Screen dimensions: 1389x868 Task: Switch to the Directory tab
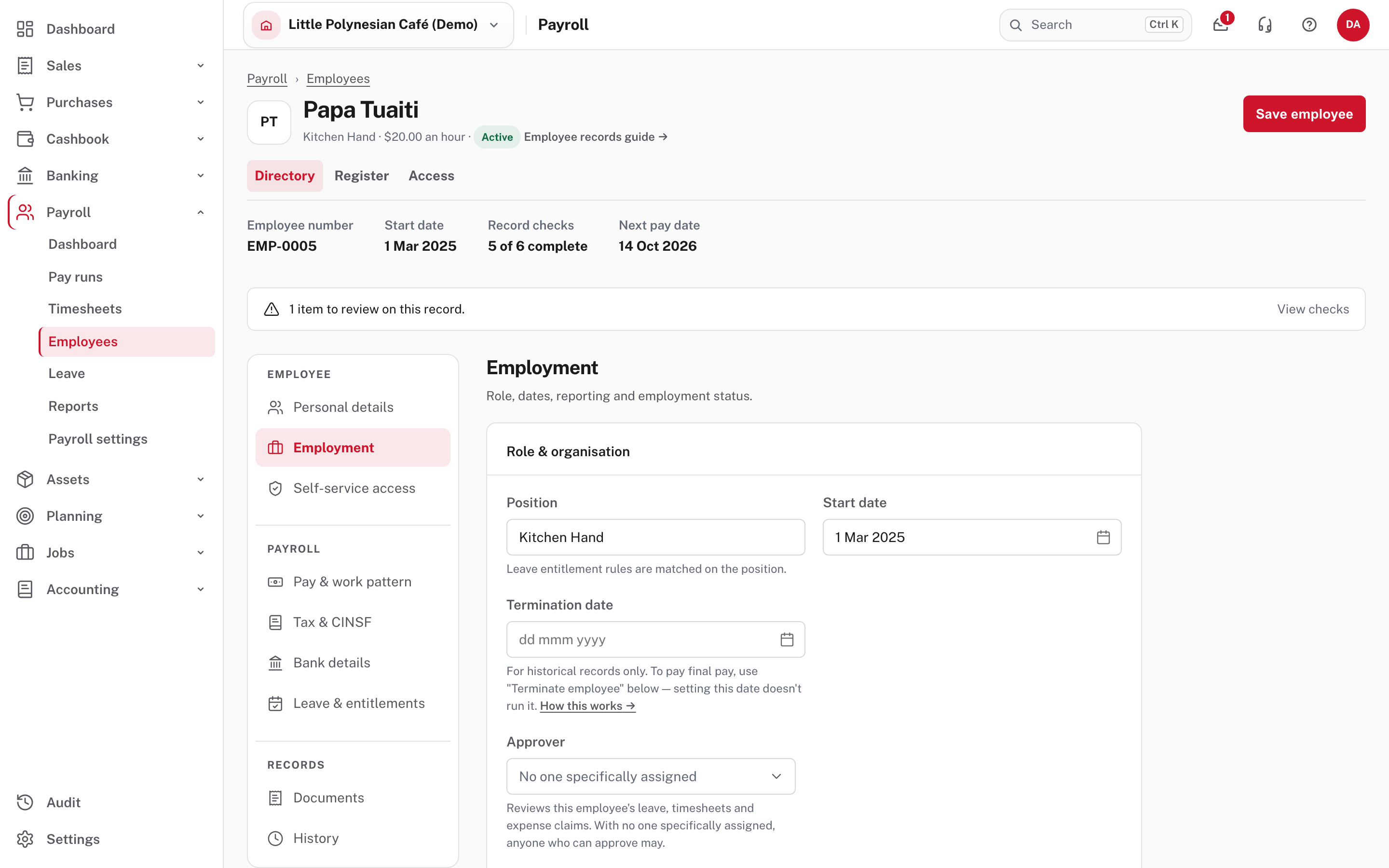pos(285,176)
